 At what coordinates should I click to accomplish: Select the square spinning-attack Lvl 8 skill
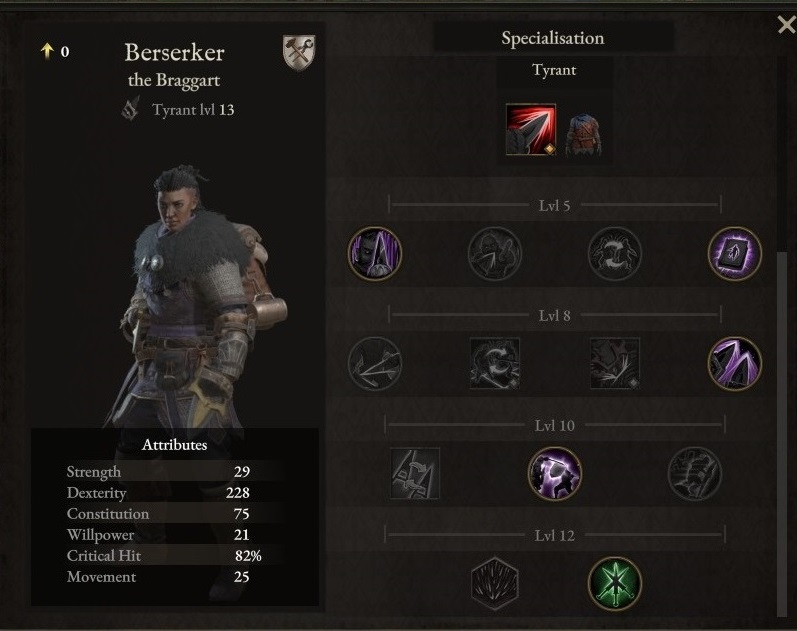tap(495, 363)
